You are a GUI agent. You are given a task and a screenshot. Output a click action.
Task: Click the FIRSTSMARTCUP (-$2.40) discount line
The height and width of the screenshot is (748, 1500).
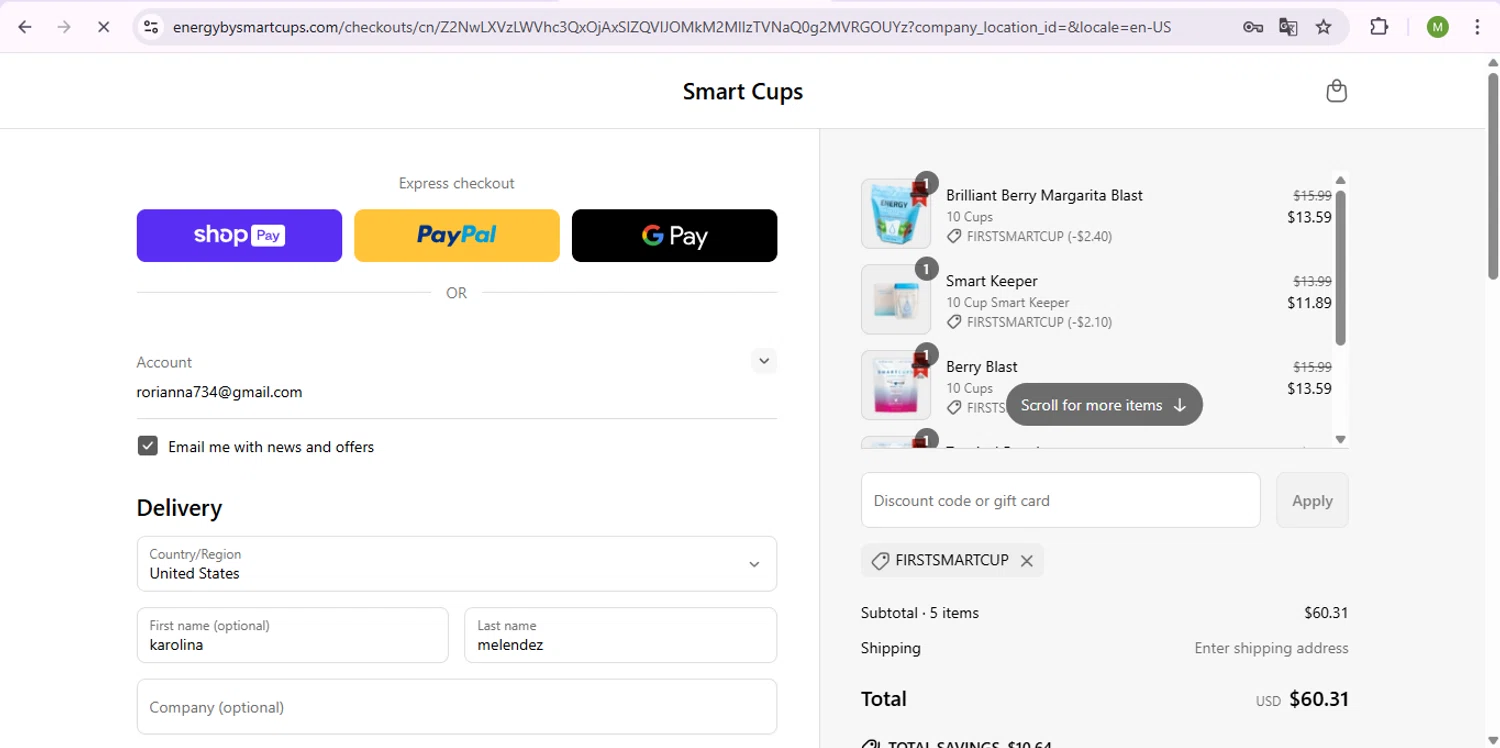1029,237
